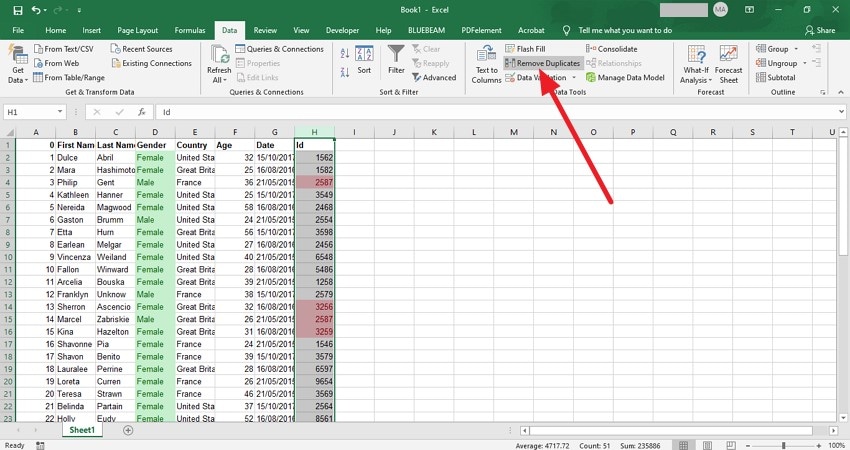
Task: Undo the last action
Action: pos(36,10)
